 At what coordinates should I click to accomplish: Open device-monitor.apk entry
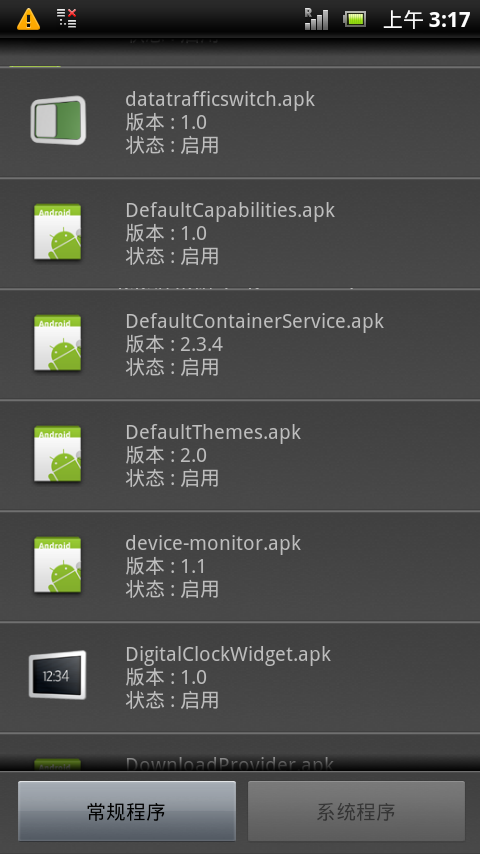tap(240, 567)
